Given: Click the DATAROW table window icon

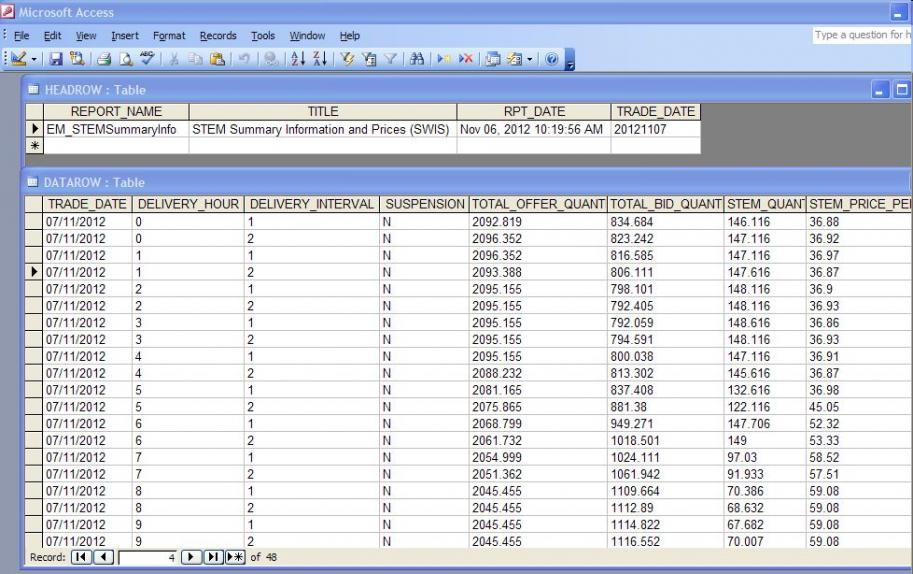Looking at the screenshot, I should (x=33, y=182).
